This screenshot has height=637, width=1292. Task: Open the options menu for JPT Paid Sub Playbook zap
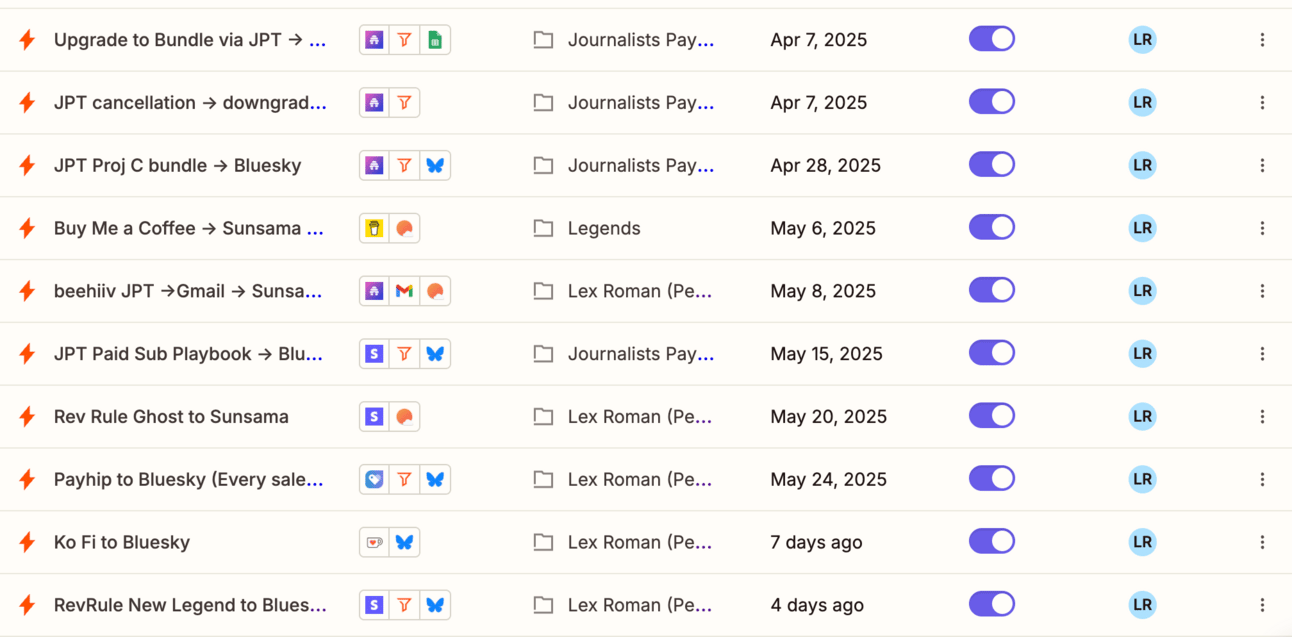tap(1262, 354)
